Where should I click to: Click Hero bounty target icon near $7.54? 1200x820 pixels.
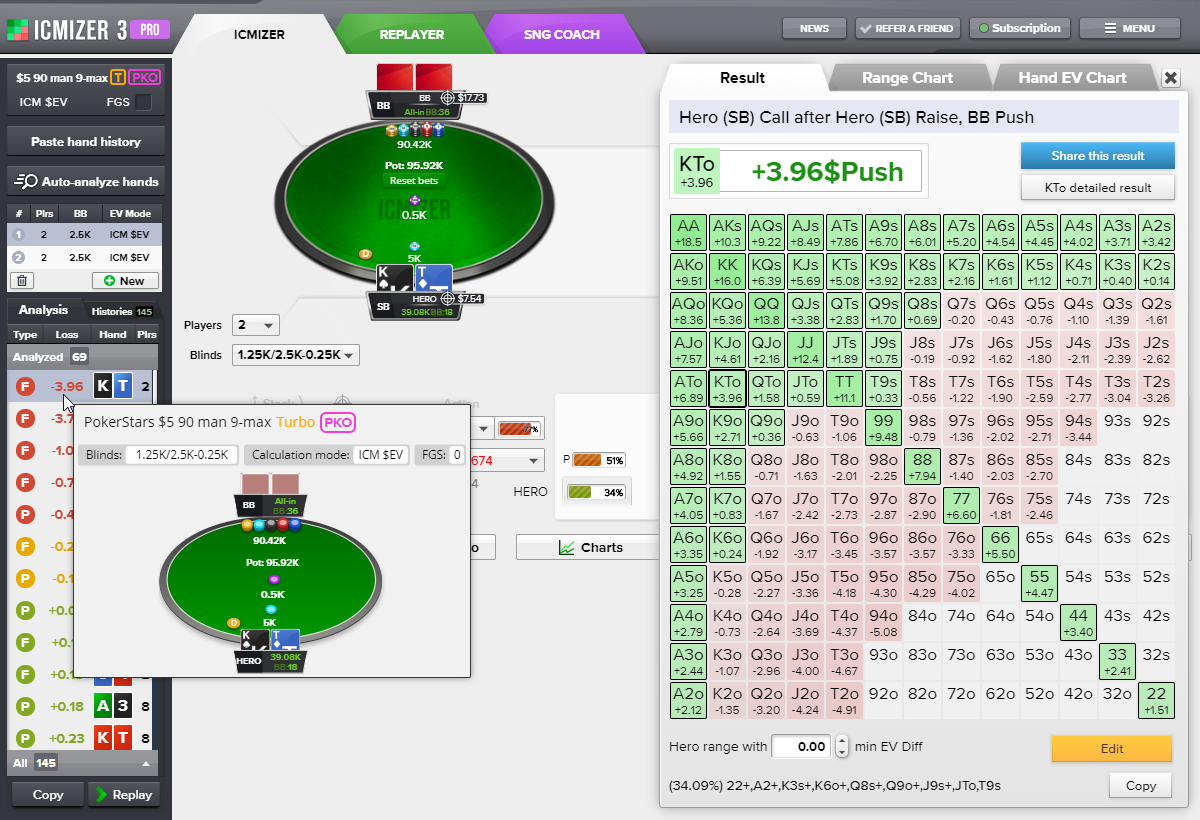tap(448, 298)
